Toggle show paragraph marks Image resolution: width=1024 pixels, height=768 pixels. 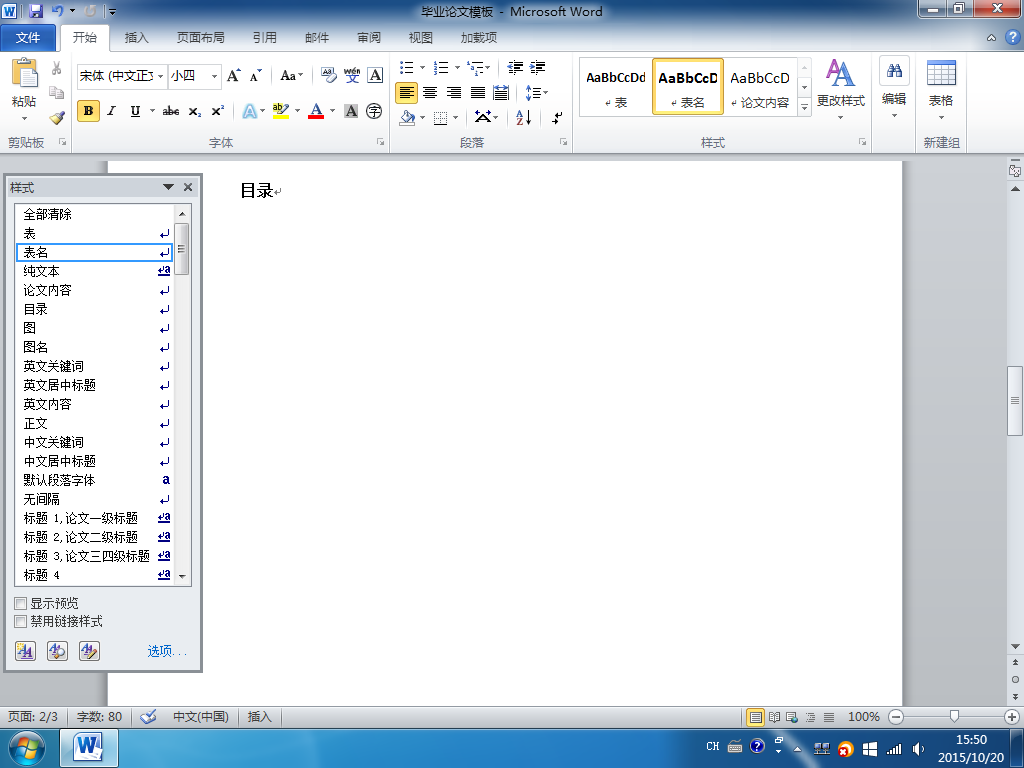(557, 118)
